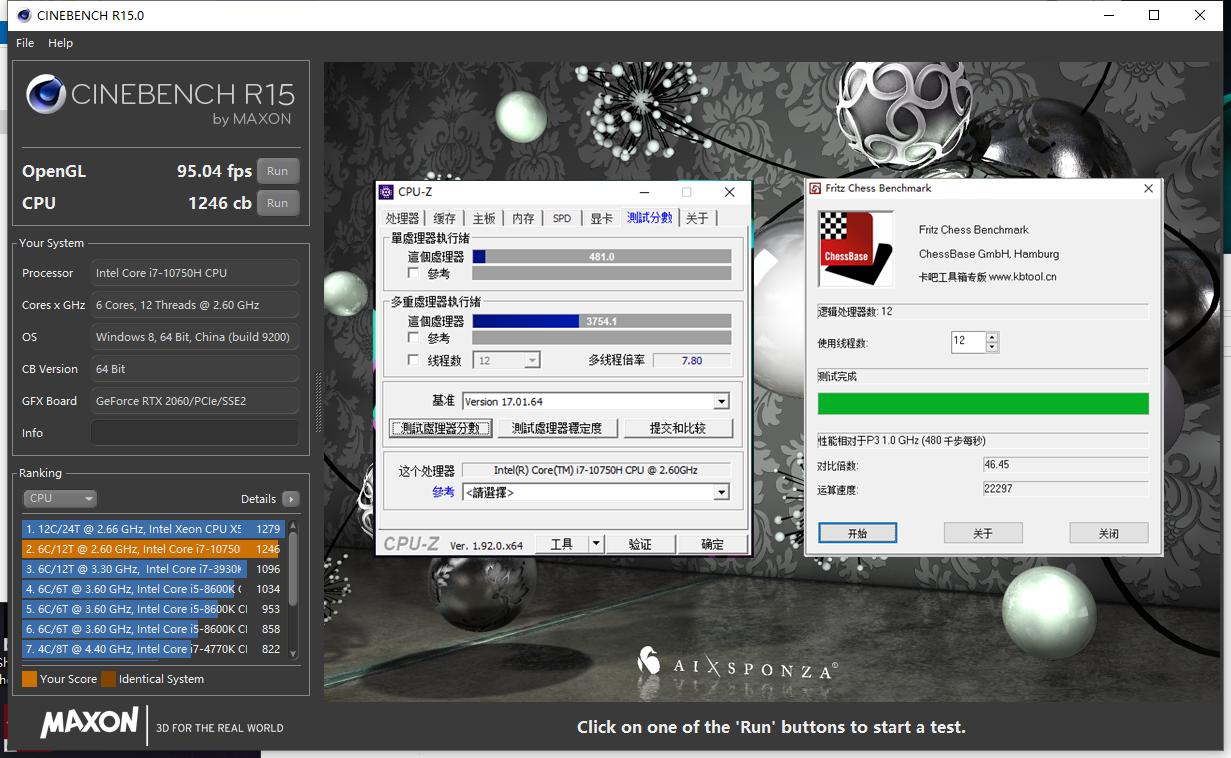
Task: Run the OpenGL benchmark test
Action: coord(277,171)
